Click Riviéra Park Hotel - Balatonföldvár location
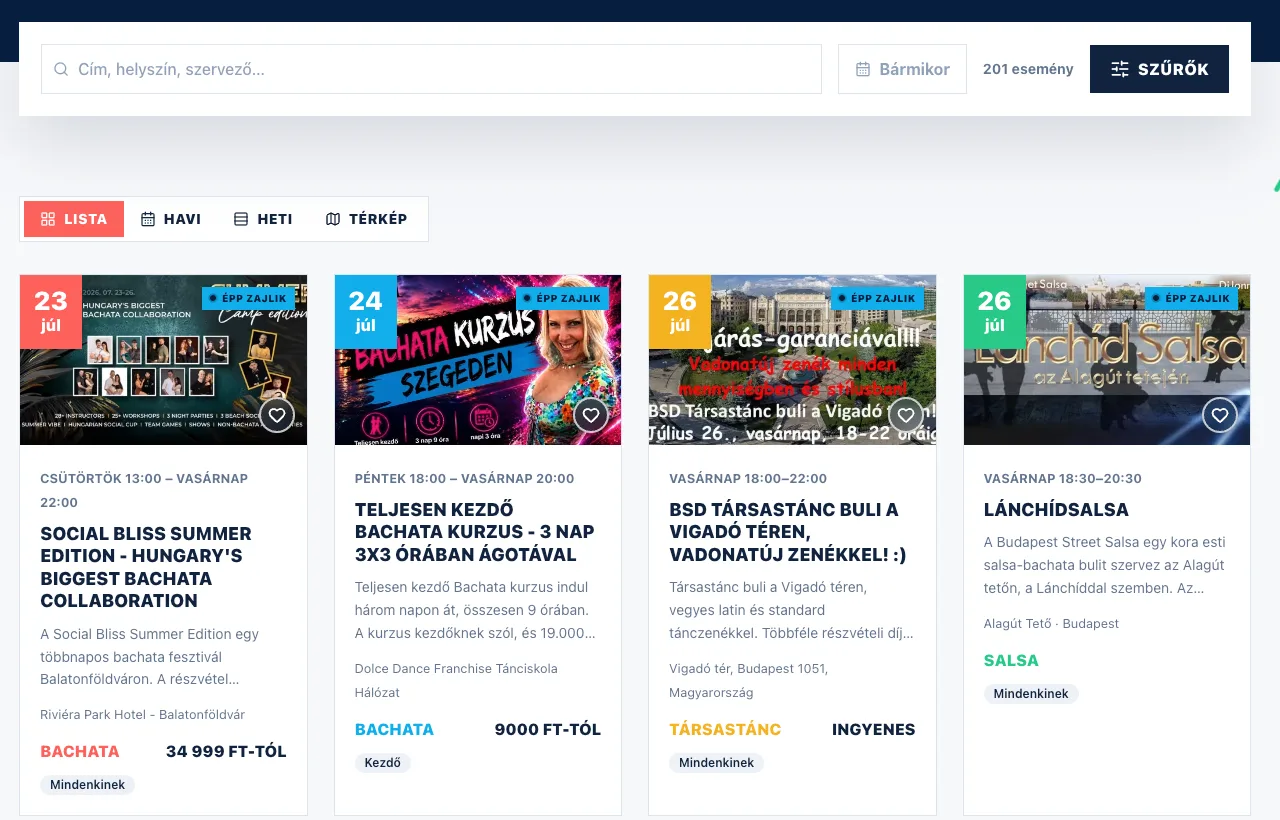 click(x=143, y=715)
